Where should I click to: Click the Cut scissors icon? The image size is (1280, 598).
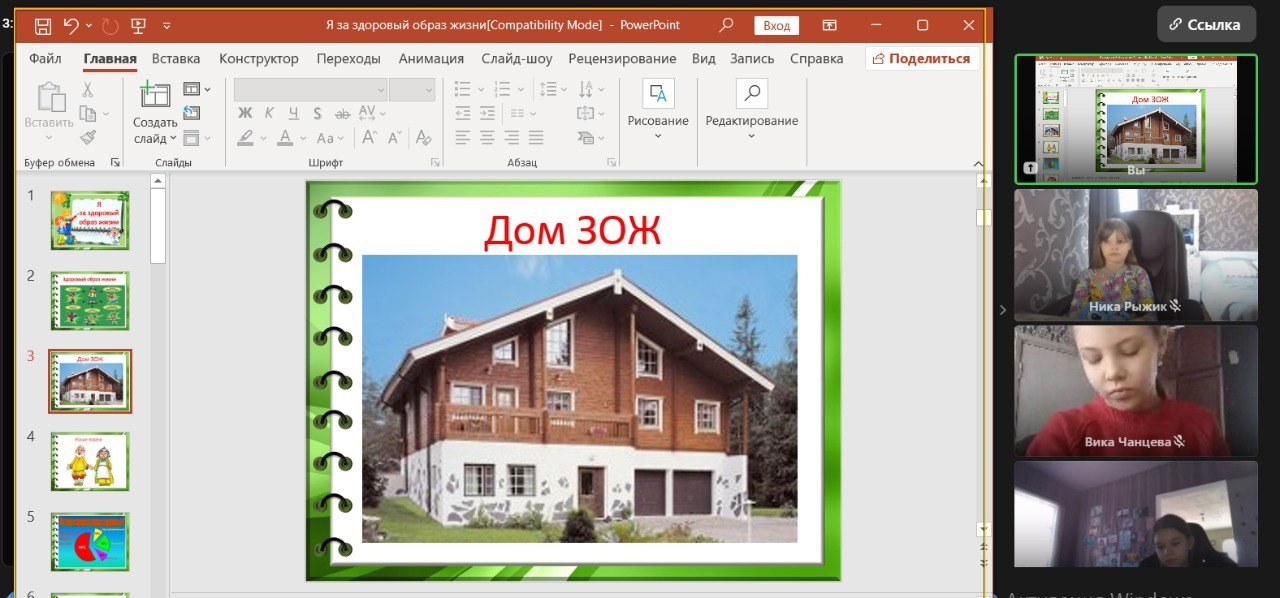[x=87, y=90]
